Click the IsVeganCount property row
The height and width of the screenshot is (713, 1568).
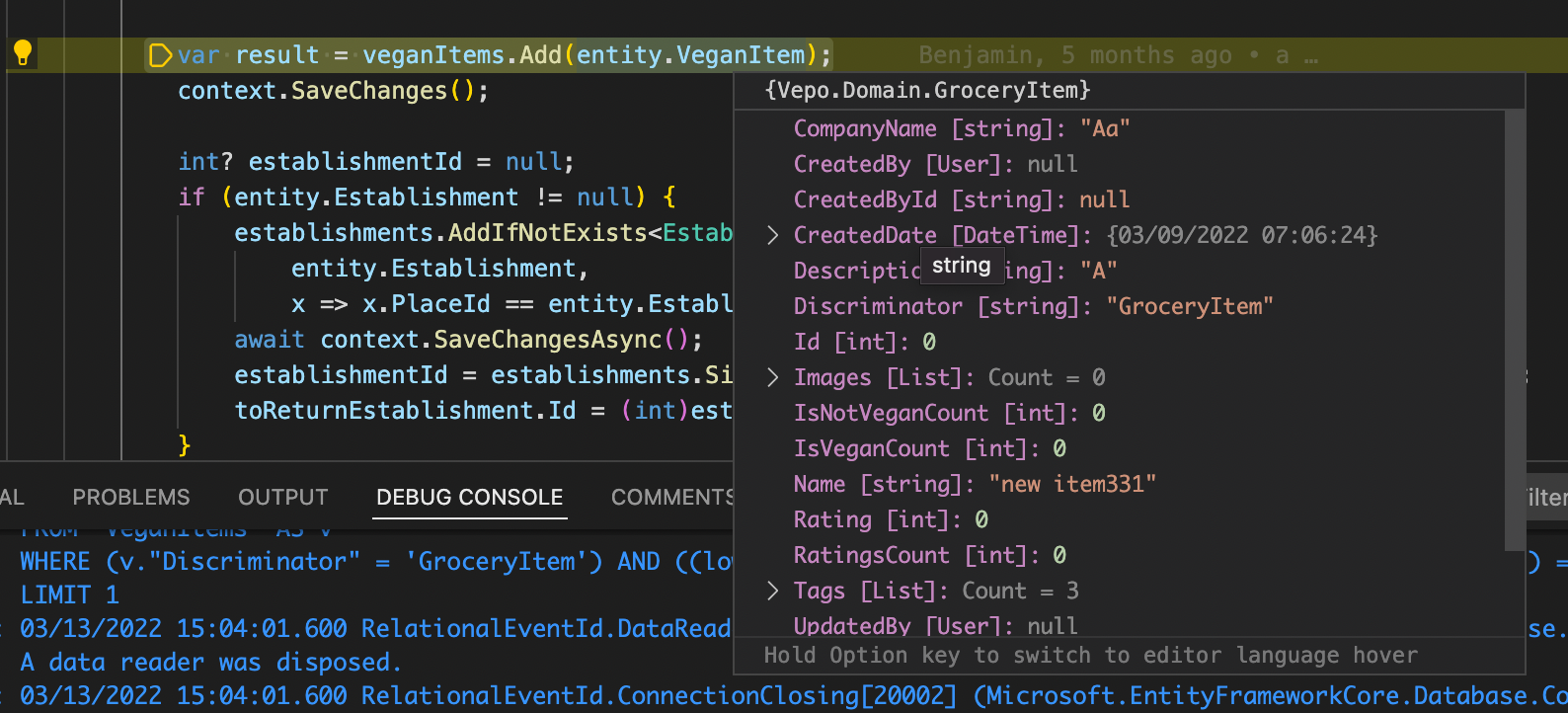[x=930, y=448]
